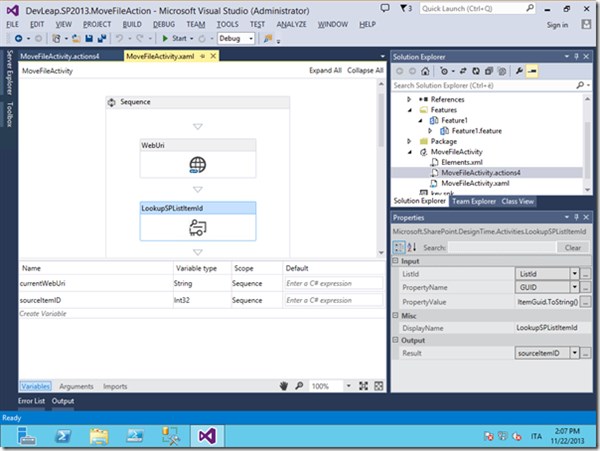Open the Result sourceItemID dropdown arrow
Image resolution: width=600 pixels, height=451 pixels.
pos(574,353)
